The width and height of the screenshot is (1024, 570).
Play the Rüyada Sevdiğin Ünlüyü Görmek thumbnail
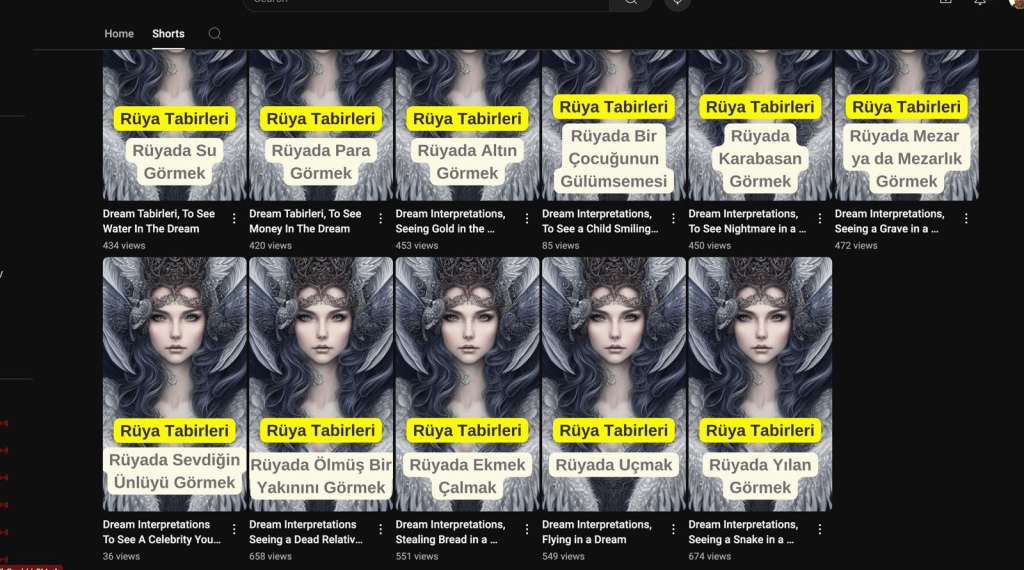[174, 384]
